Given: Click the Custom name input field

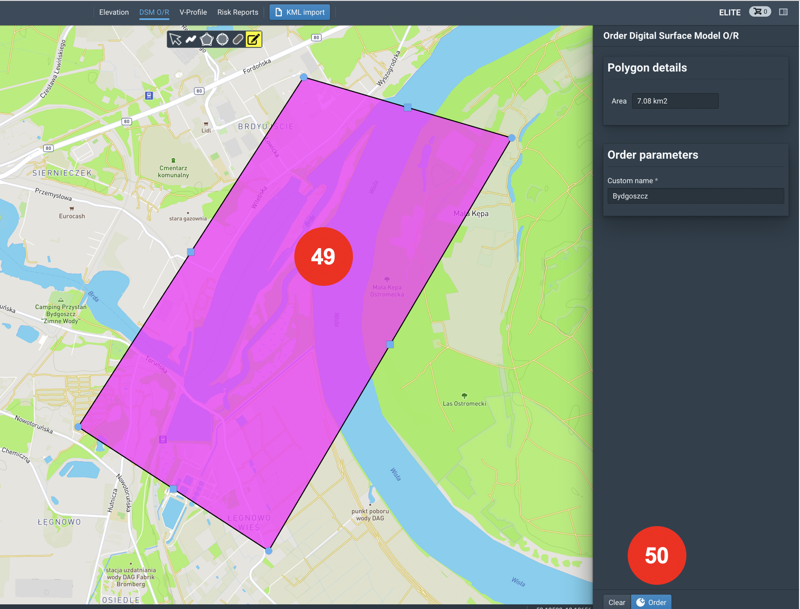Looking at the screenshot, I should (x=695, y=197).
